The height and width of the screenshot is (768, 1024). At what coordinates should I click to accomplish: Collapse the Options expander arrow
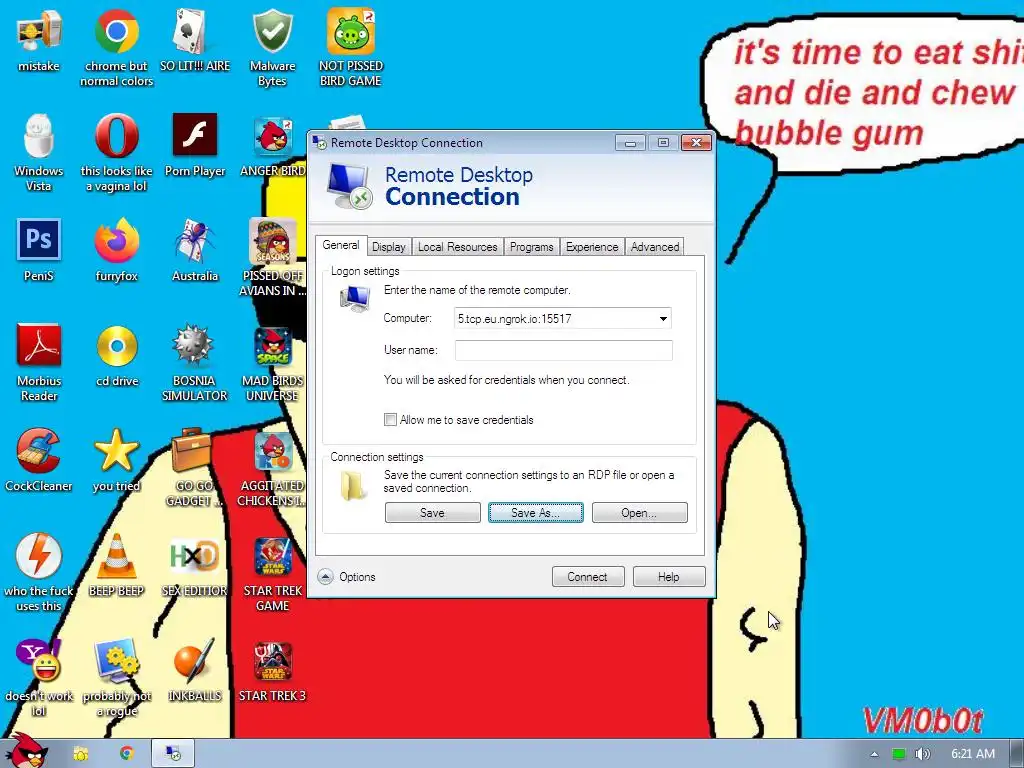pyautogui.click(x=325, y=577)
